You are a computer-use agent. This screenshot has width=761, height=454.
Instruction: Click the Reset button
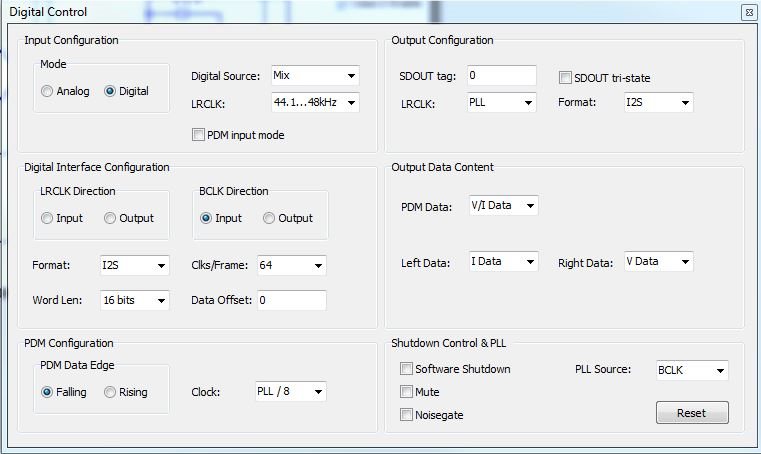tap(692, 413)
